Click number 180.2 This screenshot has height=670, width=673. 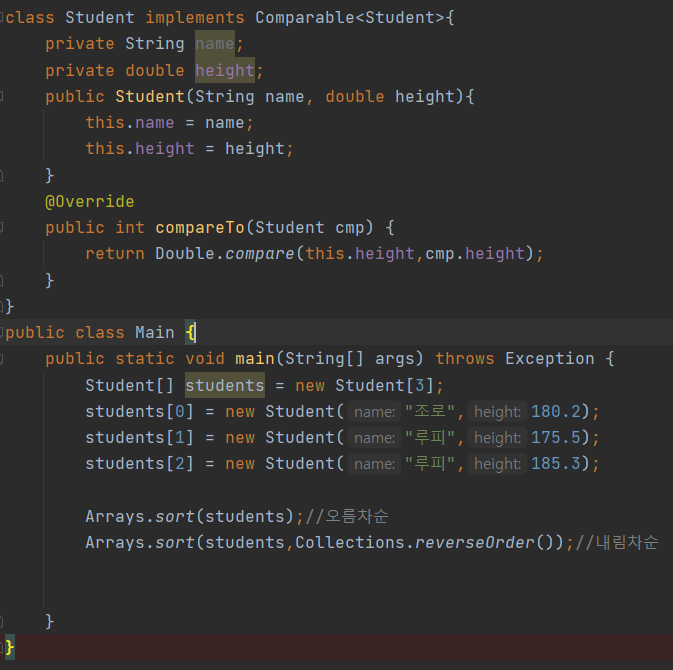[x=555, y=412]
